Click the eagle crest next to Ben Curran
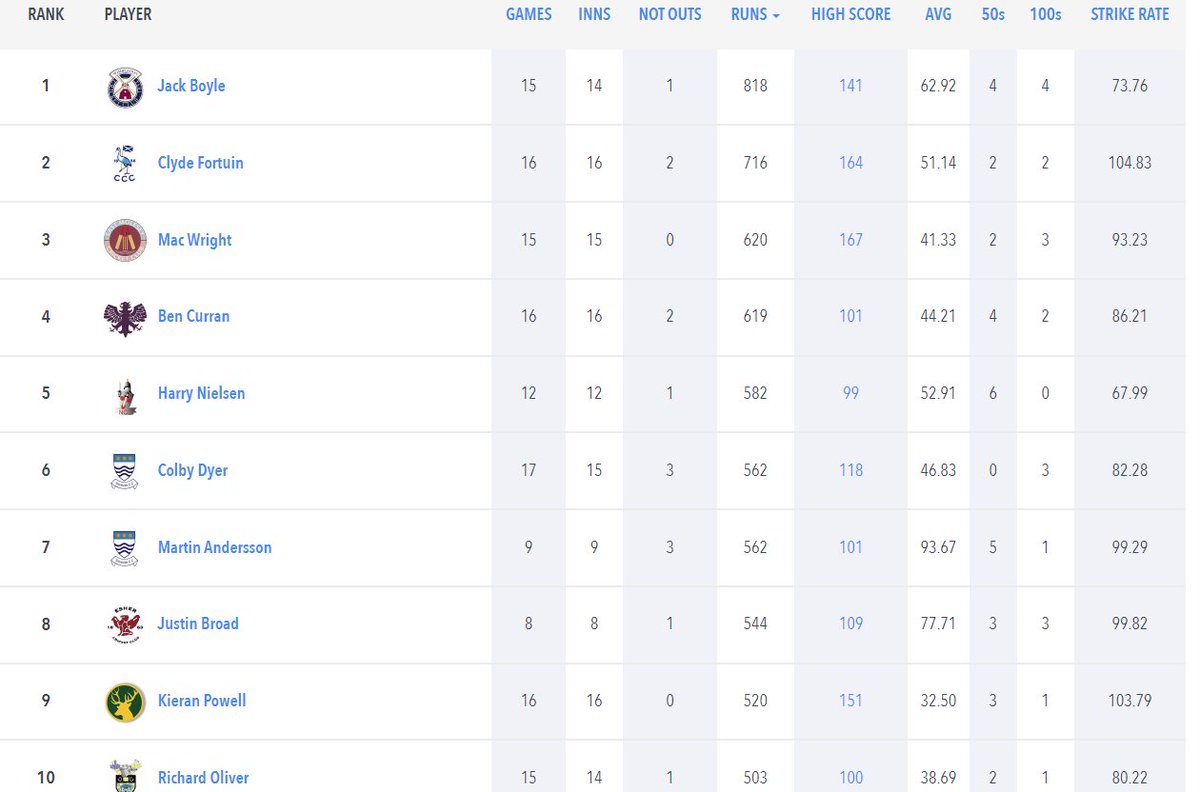Image resolution: width=1200 pixels, height=792 pixels. point(124,317)
